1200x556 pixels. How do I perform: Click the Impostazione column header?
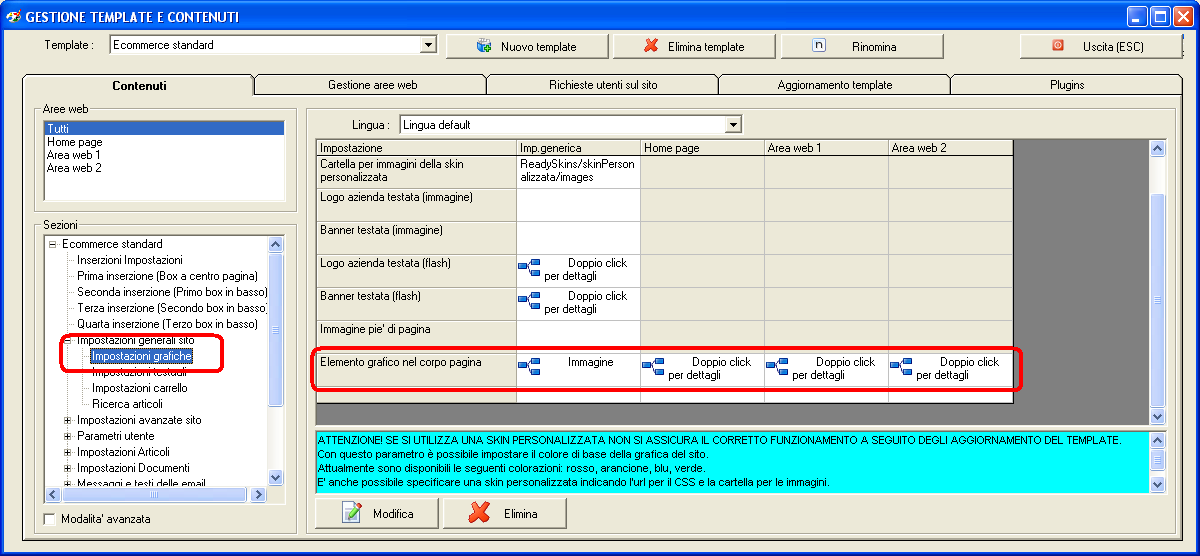[x=416, y=148]
